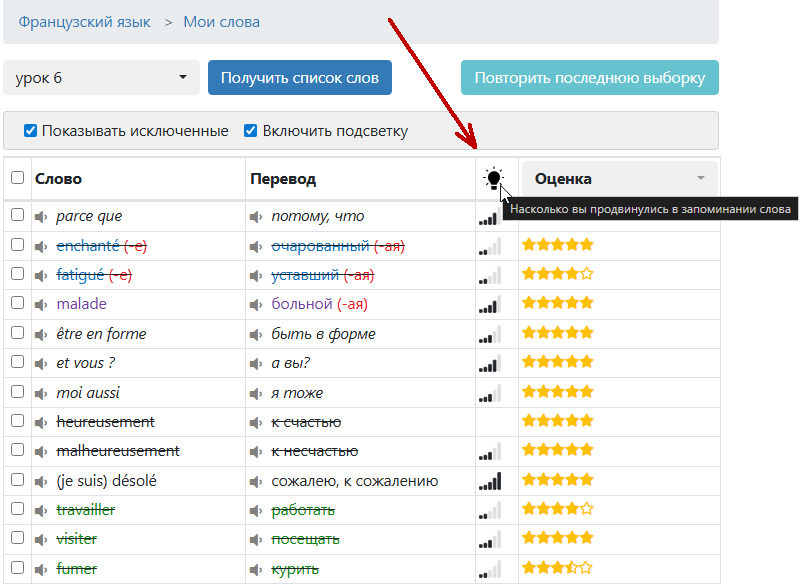The image size is (804, 584).
Task: Play audio for '(je suis) désolé'
Action: (x=41, y=481)
